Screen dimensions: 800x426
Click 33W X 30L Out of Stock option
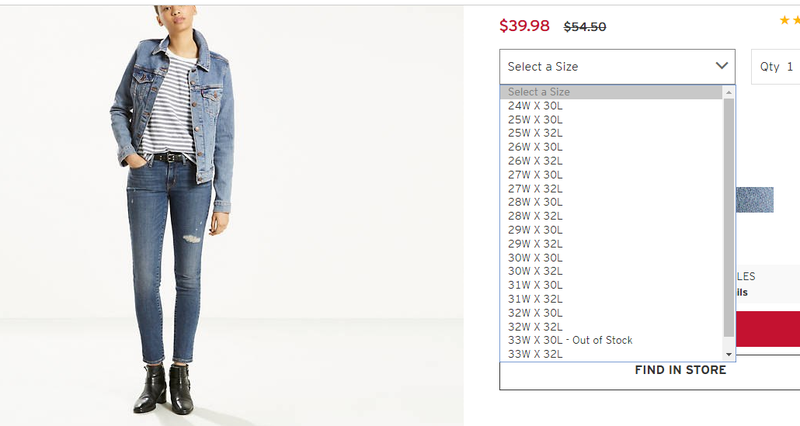[x=570, y=340]
